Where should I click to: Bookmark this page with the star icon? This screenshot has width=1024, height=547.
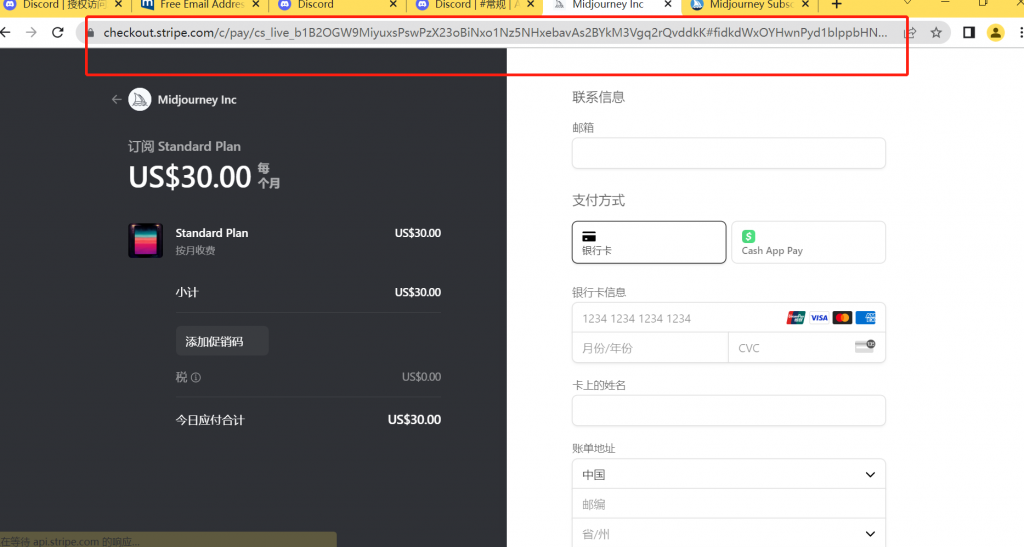(x=936, y=32)
